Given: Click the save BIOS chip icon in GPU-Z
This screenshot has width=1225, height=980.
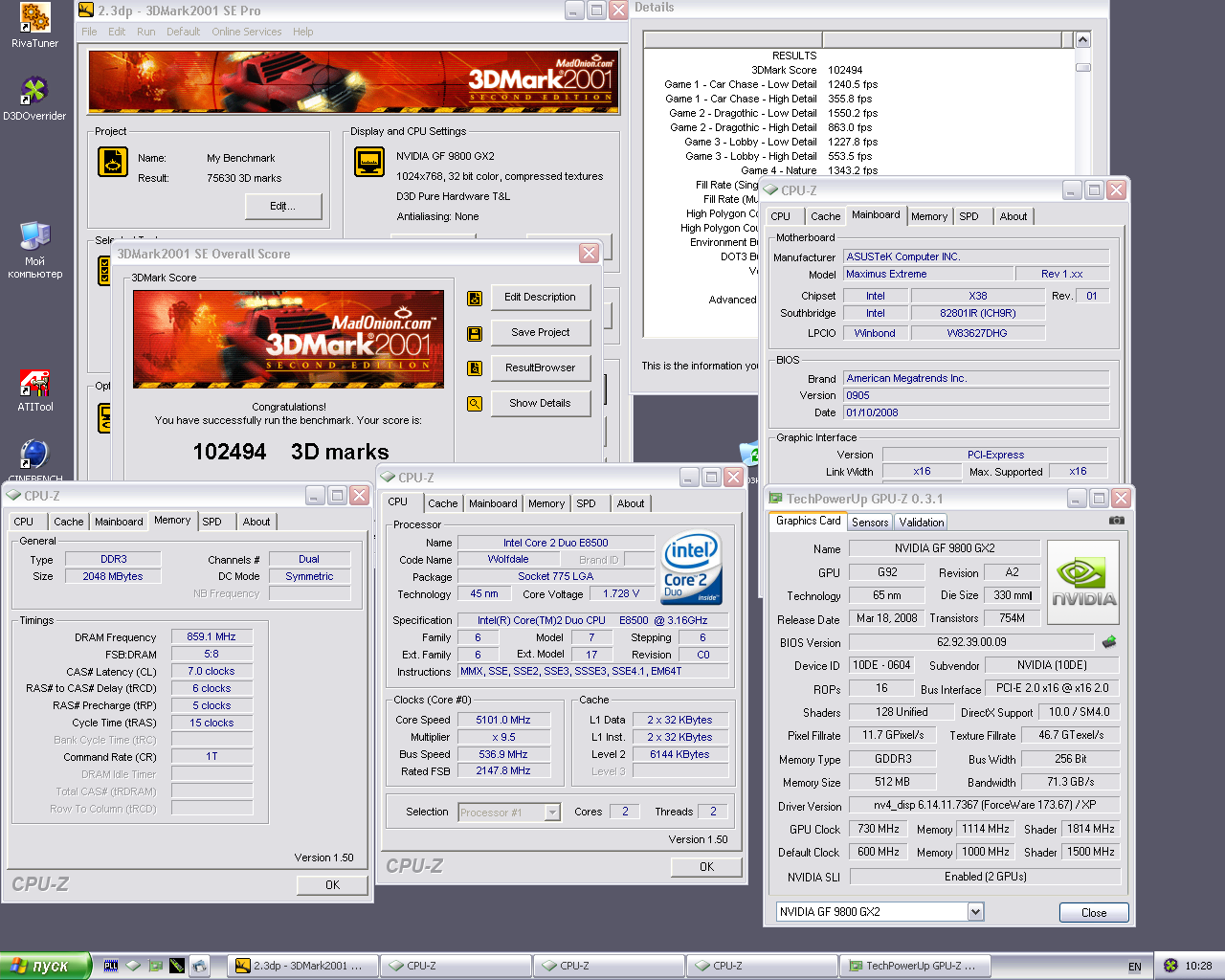Looking at the screenshot, I should [1109, 641].
